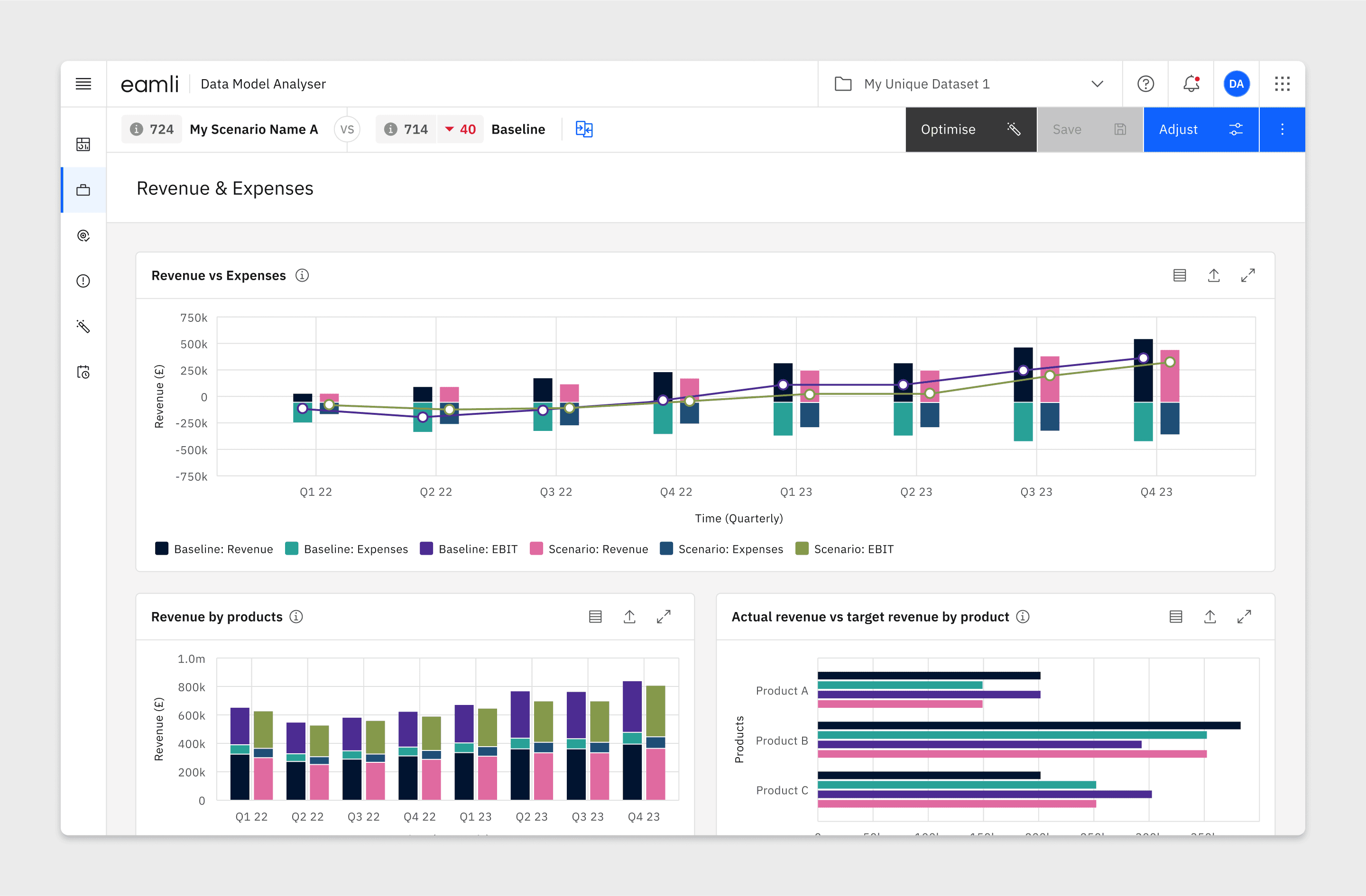The height and width of the screenshot is (896, 1366).
Task: Toggle Baseline: Expenses legend item
Action: (355, 549)
